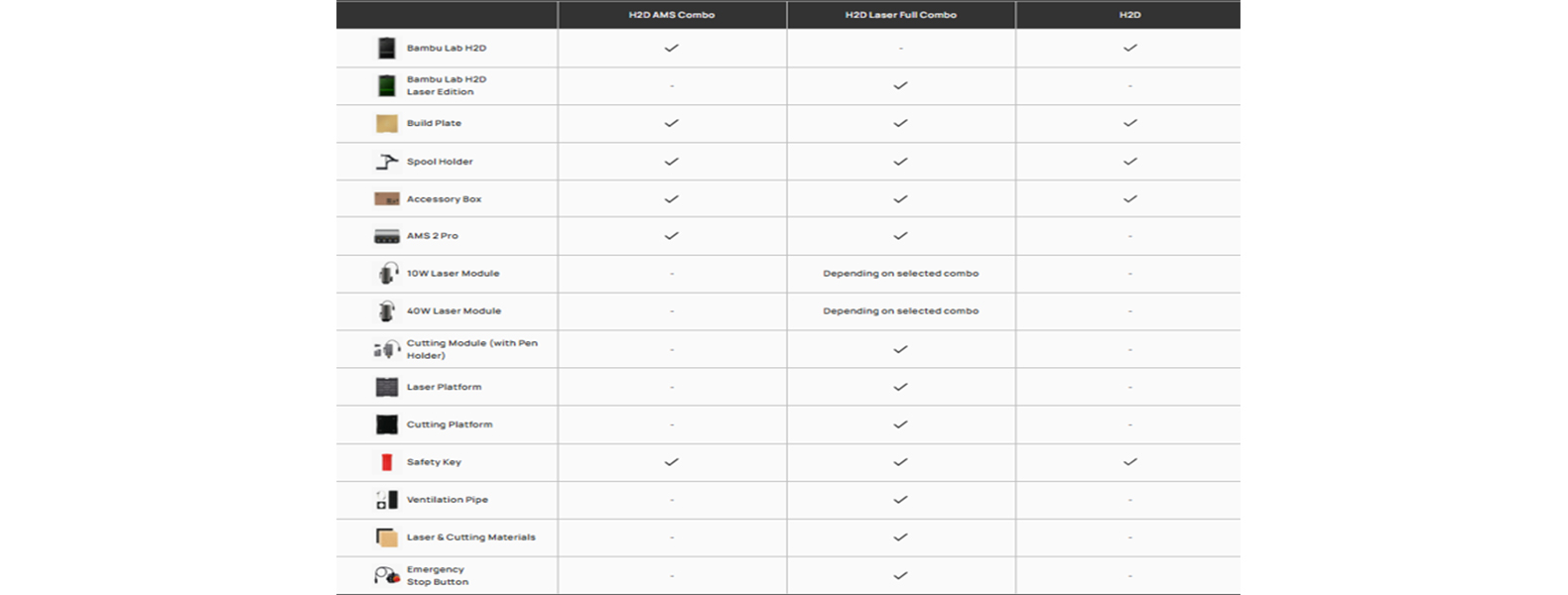Select the H2D AMS Combo column header
Viewport: 1568px width, 595px height.
(x=672, y=15)
